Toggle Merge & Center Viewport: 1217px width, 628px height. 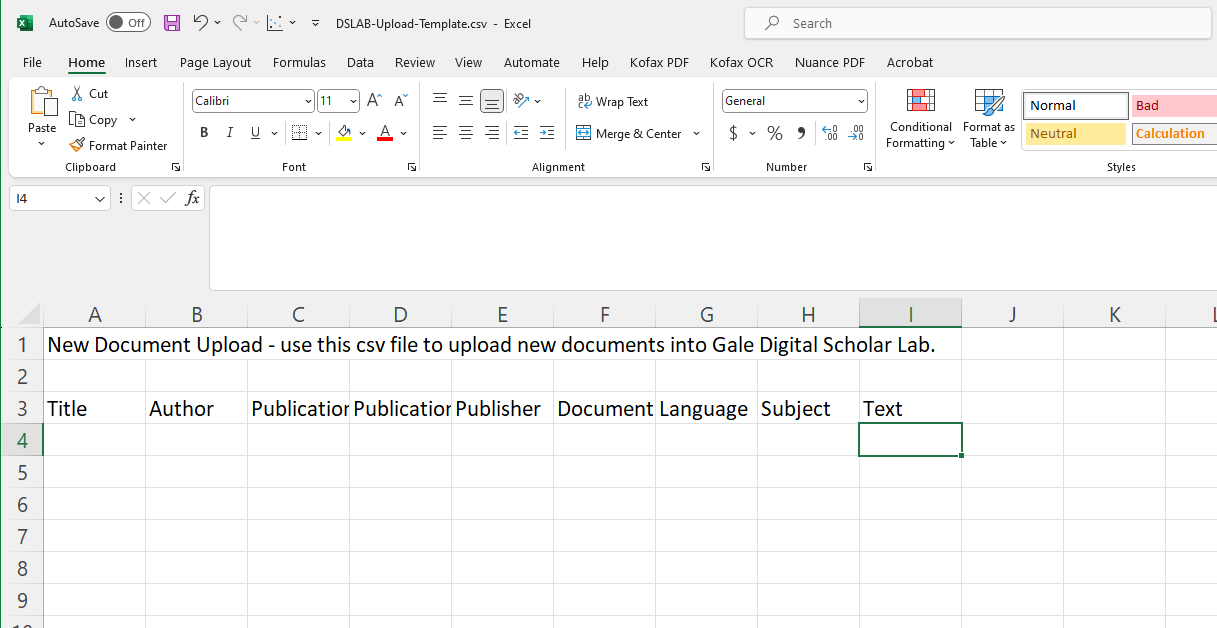[x=631, y=133]
